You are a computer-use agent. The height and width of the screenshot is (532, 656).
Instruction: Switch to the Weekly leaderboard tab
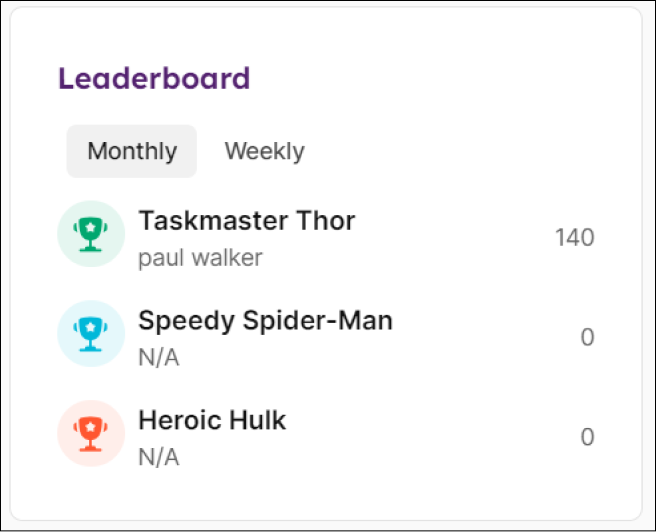pyautogui.click(x=265, y=151)
